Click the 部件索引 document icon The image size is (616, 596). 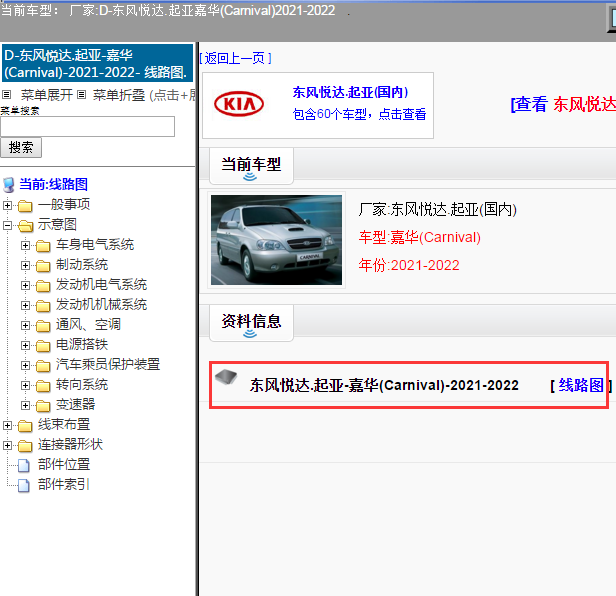tap(24, 486)
